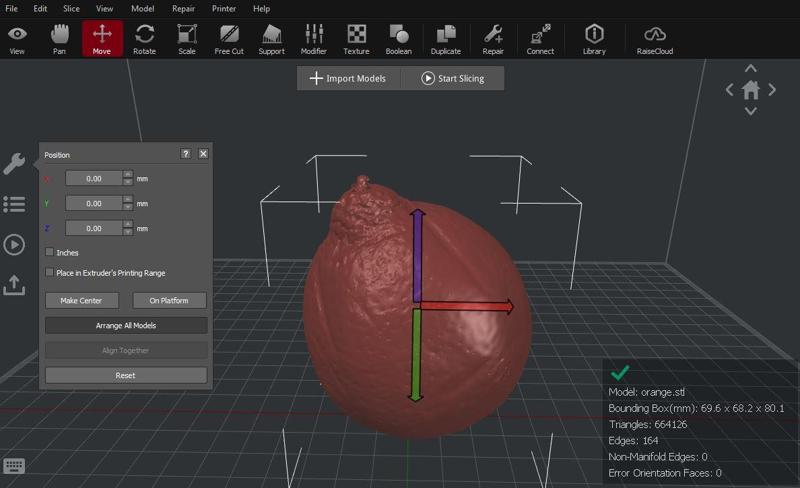Screen dimensions: 800x488
Task: Decrease the Z position stepper
Action: [x=128, y=232]
